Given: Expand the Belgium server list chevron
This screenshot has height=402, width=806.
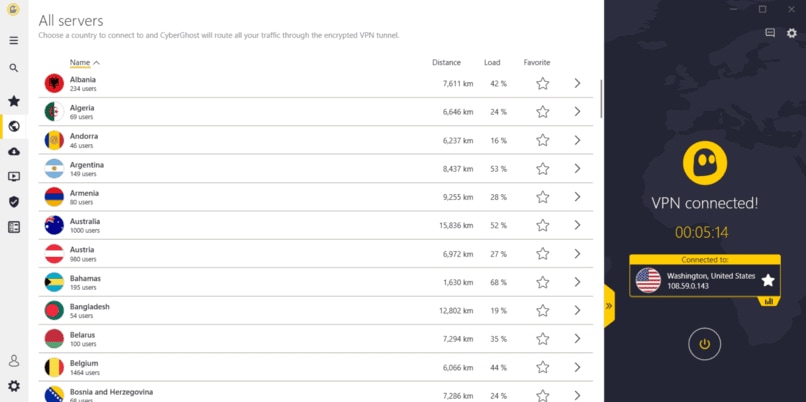Looking at the screenshot, I should pyautogui.click(x=577, y=367).
